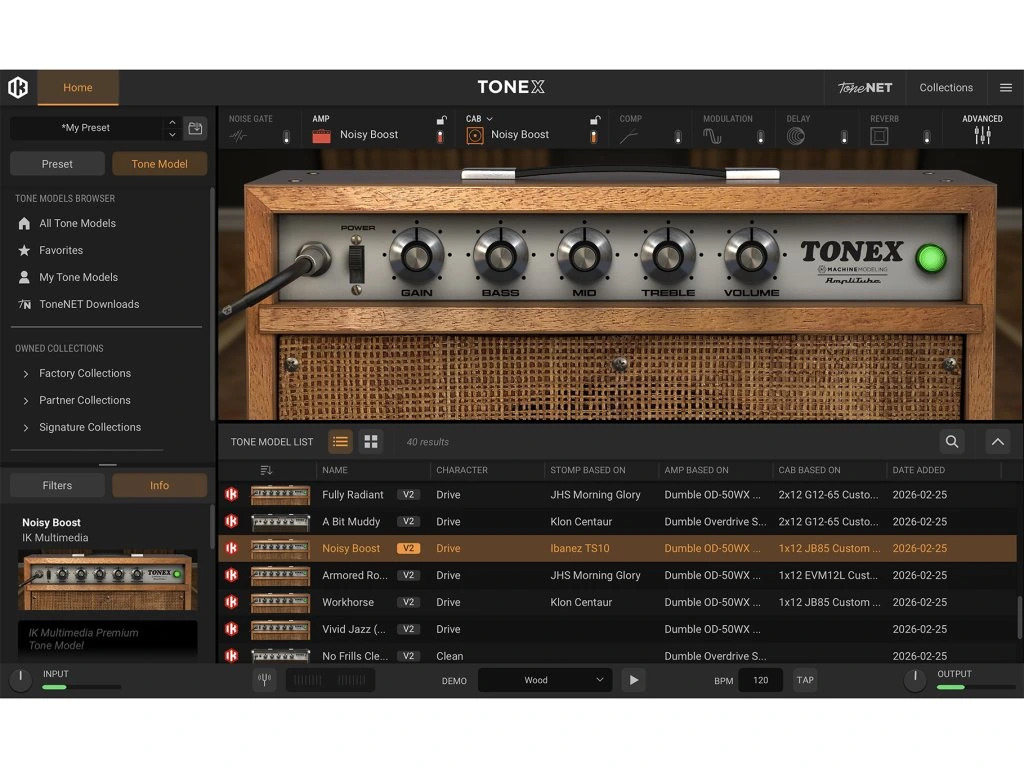
Task: Switch Tone Model List to grid view
Action: (x=371, y=441)
